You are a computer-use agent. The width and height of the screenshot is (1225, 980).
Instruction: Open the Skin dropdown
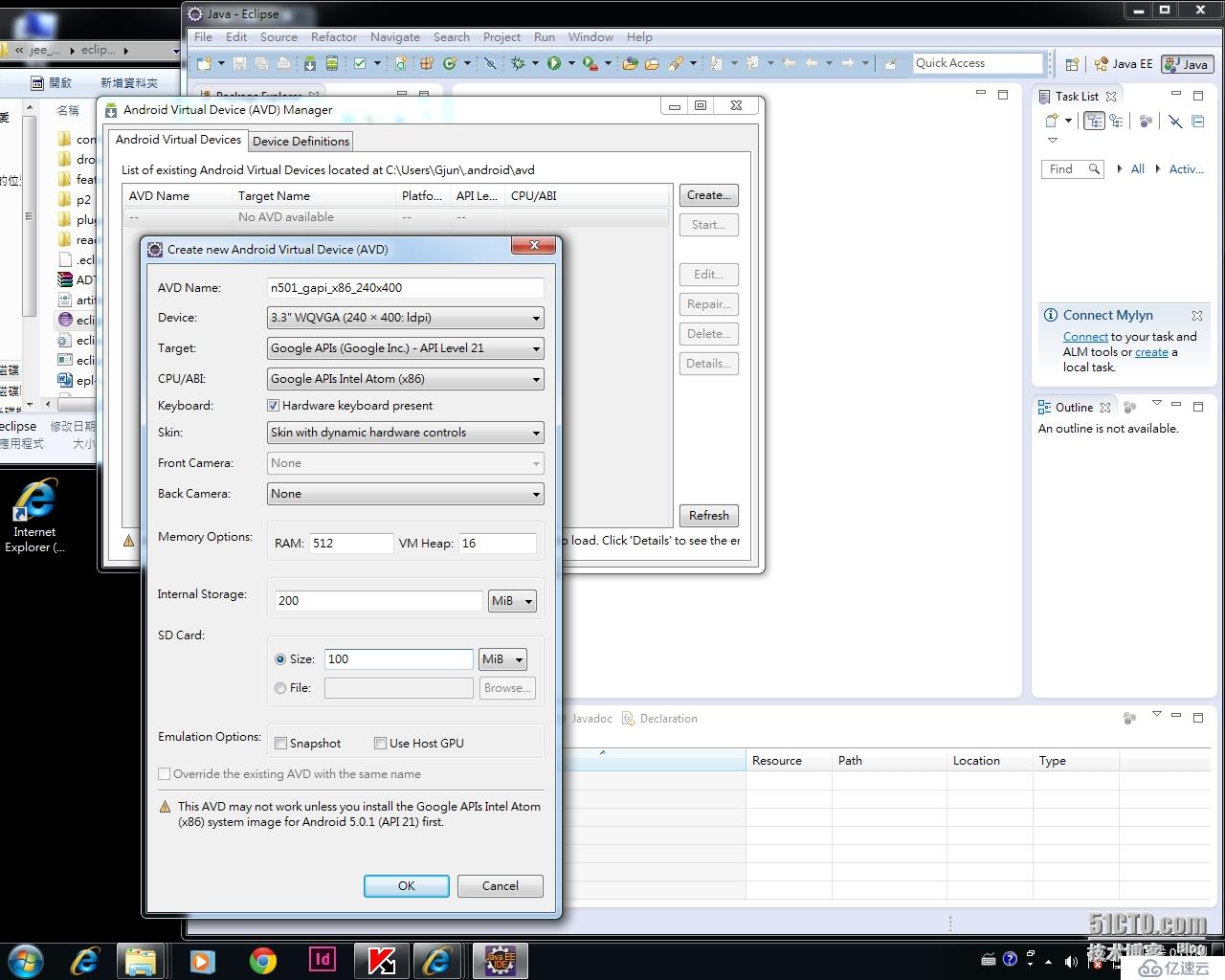coord(406,433)
